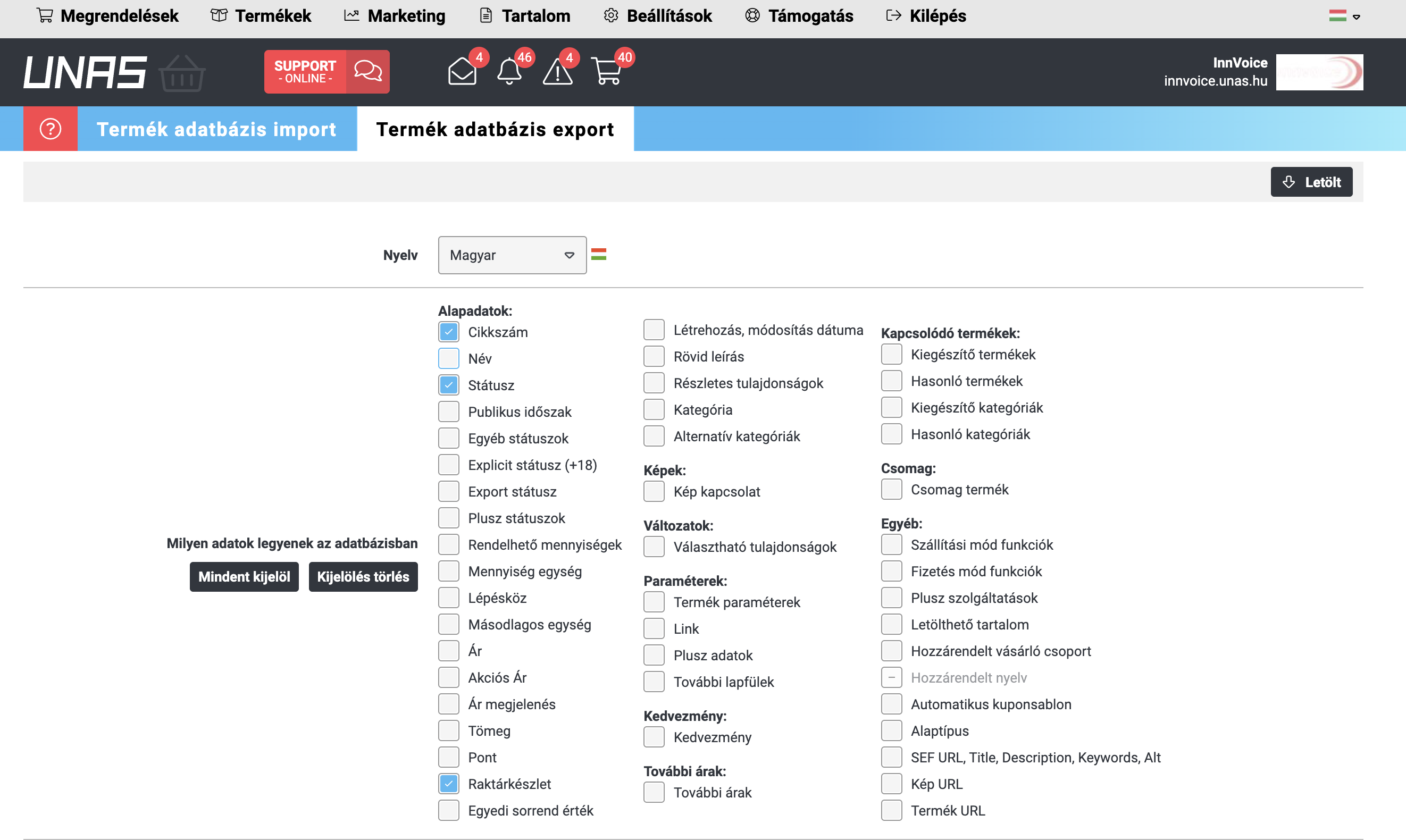Tick the Explicit státusz (+18) checkbox

pyautogui.click(x=449, y=465)
